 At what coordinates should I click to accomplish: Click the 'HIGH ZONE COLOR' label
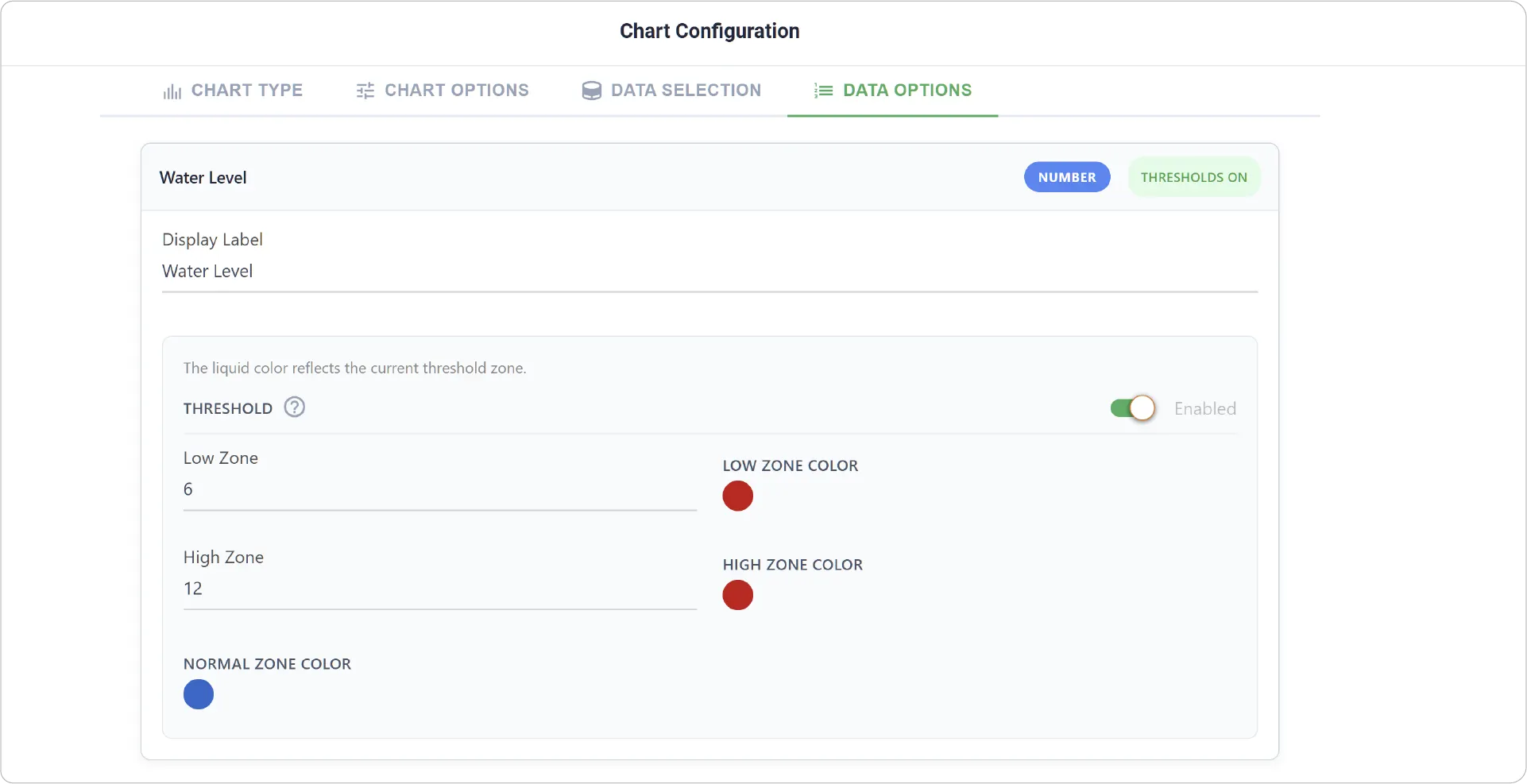pyautogui.click(x=793, y=565)
